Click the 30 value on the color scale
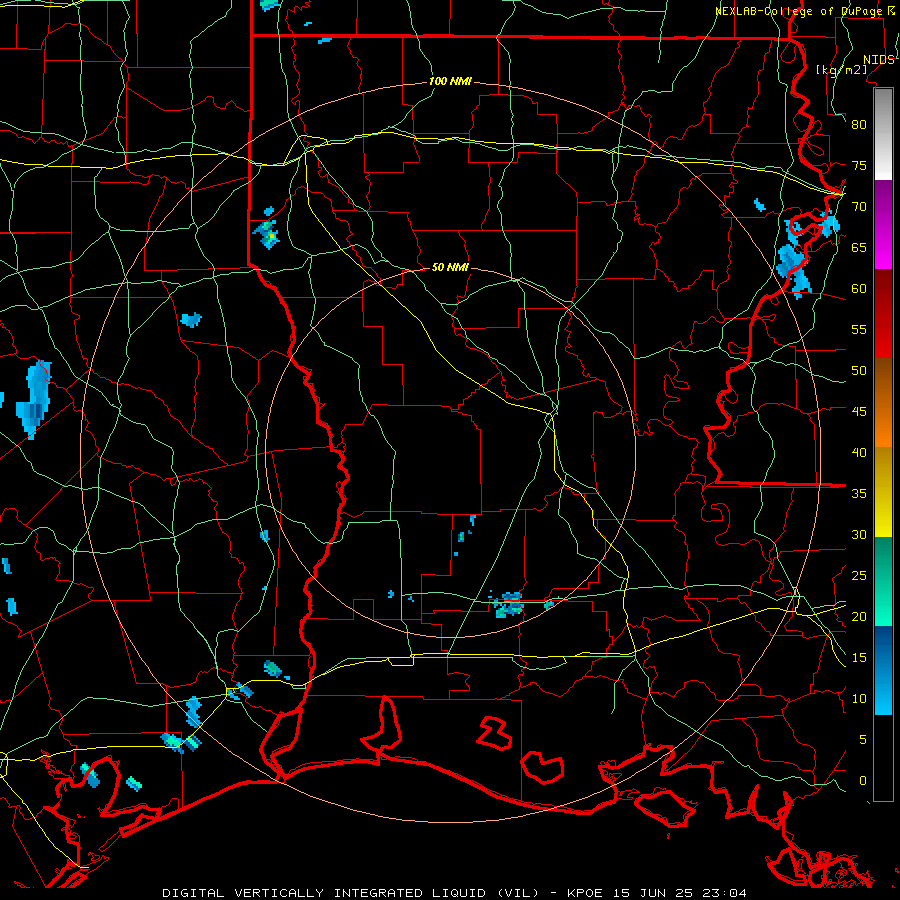This screenshot has height=900, width=900. 859,534
